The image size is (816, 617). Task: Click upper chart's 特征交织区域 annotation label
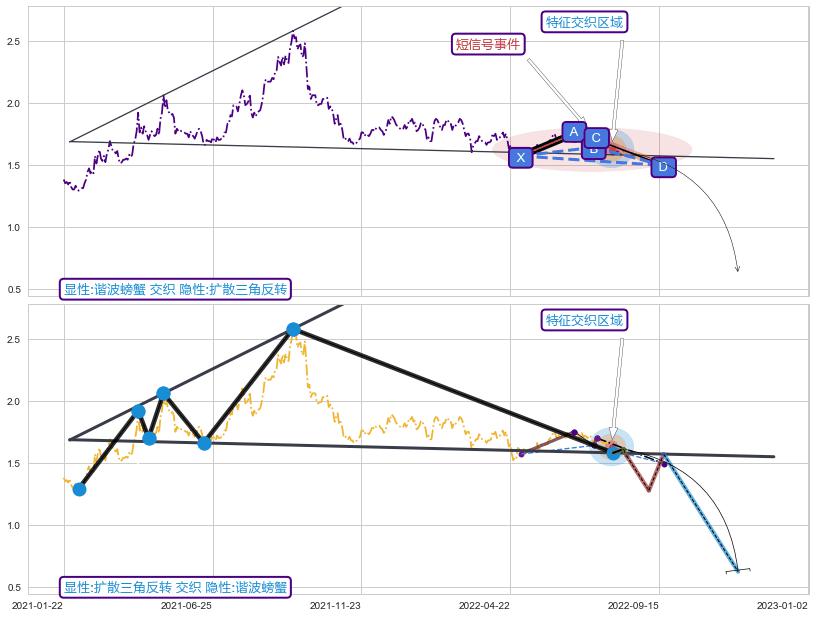585,22
